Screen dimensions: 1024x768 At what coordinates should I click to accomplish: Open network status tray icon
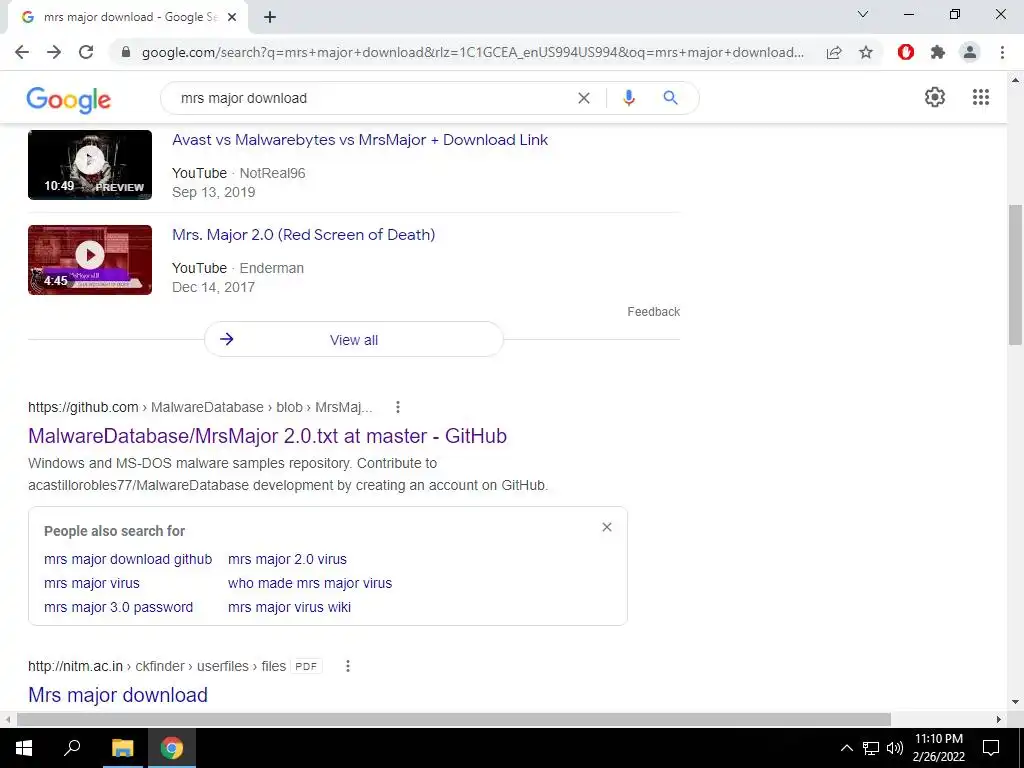[871, 748]
